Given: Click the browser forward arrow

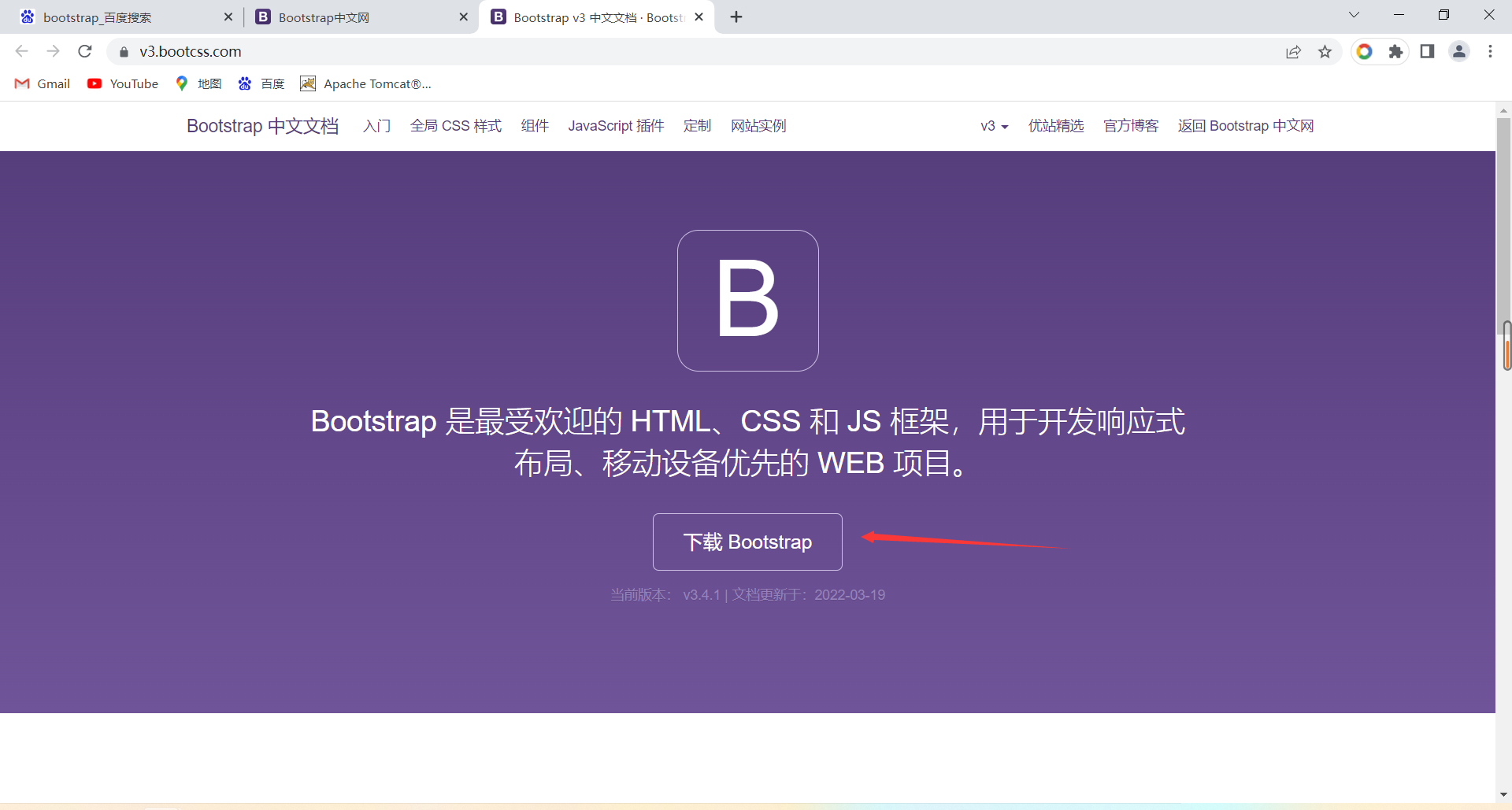Looking at the screenshot, I should point(53,51).
